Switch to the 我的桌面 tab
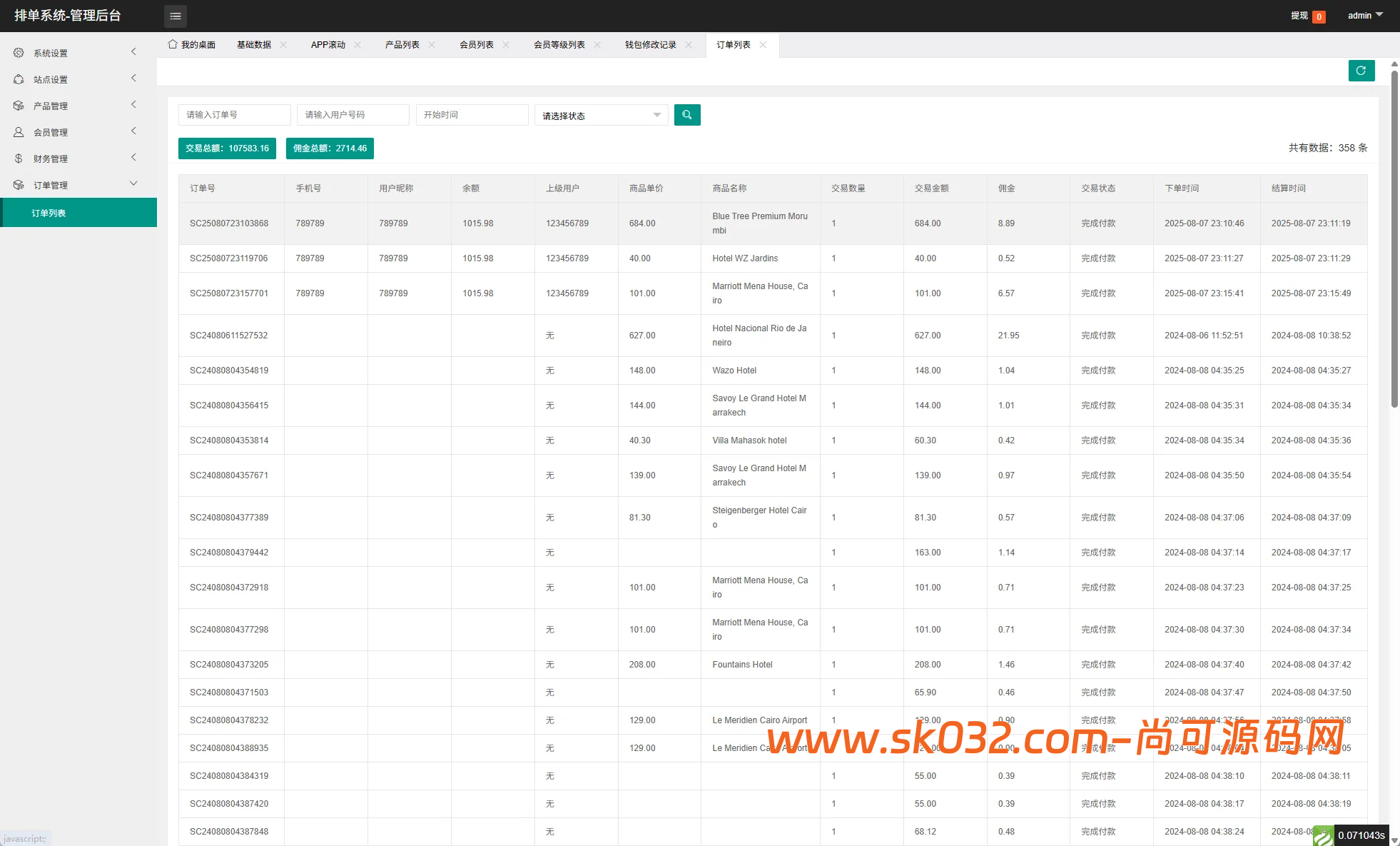Viewport: 1400px width, 846px height. [x=192, y=45]
